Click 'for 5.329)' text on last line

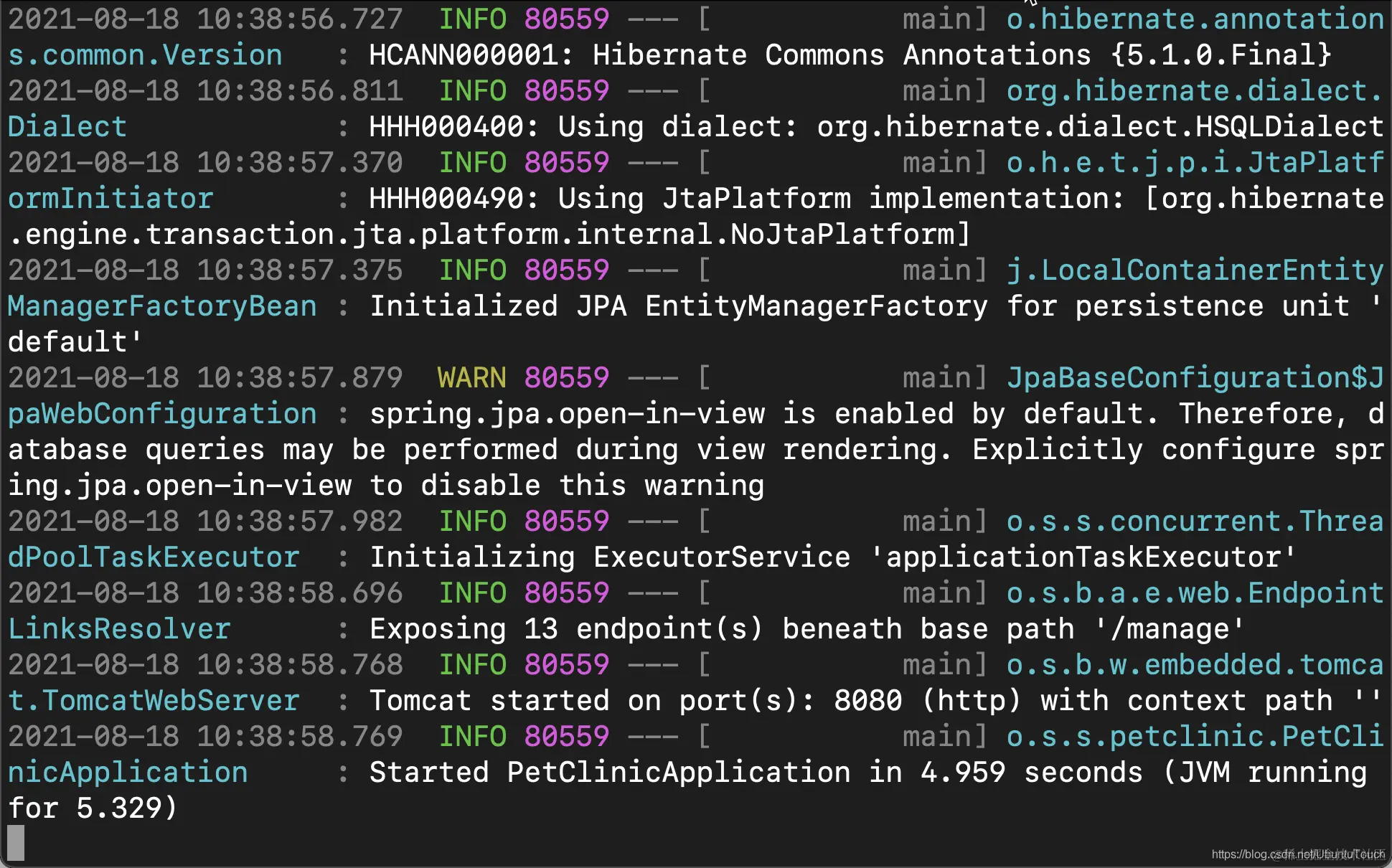92,808
